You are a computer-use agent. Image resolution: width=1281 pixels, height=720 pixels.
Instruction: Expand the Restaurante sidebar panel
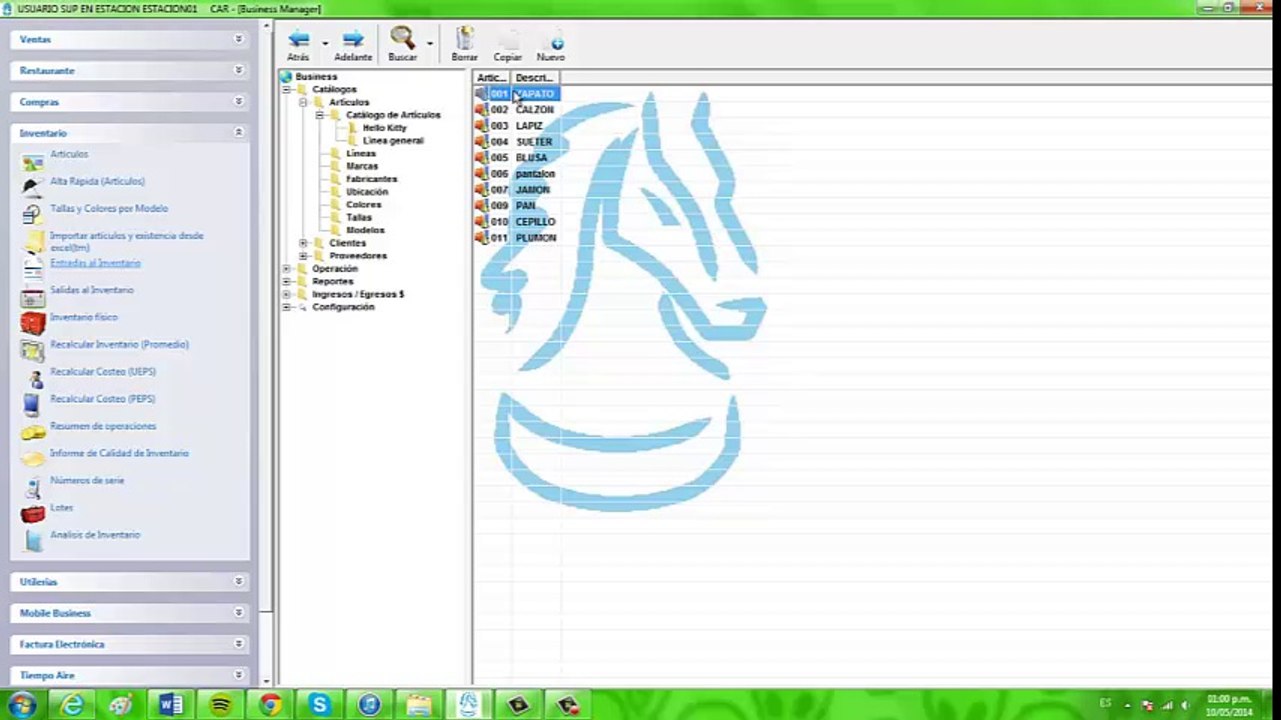pyautogui.click(x=238, y=70)
